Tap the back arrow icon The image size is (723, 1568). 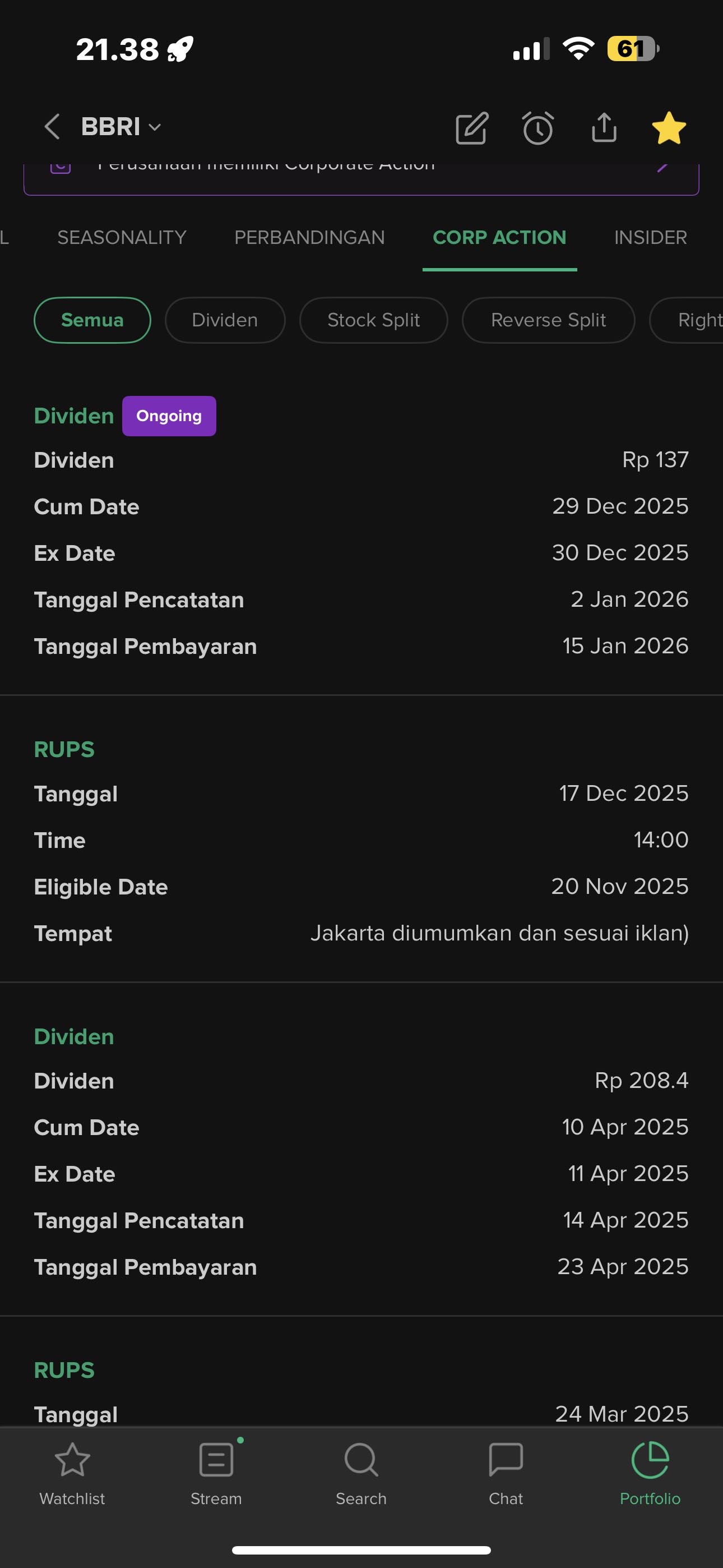click(52, 127)
